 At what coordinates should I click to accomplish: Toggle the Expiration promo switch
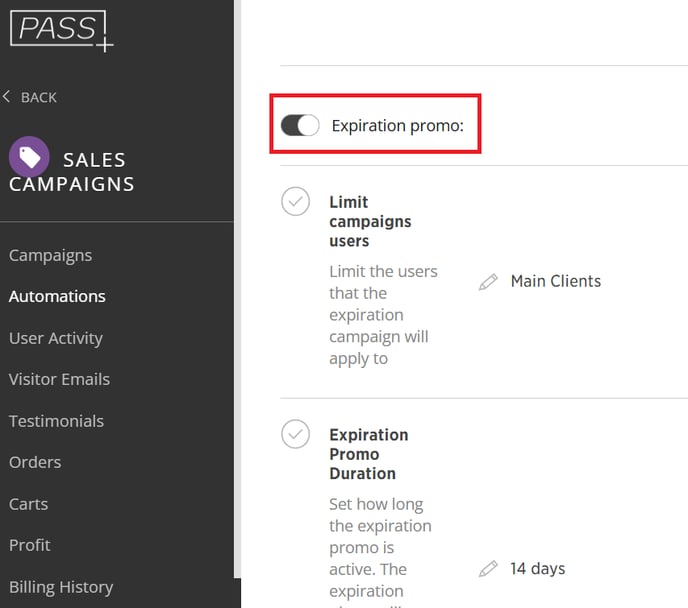click(300, 125)
